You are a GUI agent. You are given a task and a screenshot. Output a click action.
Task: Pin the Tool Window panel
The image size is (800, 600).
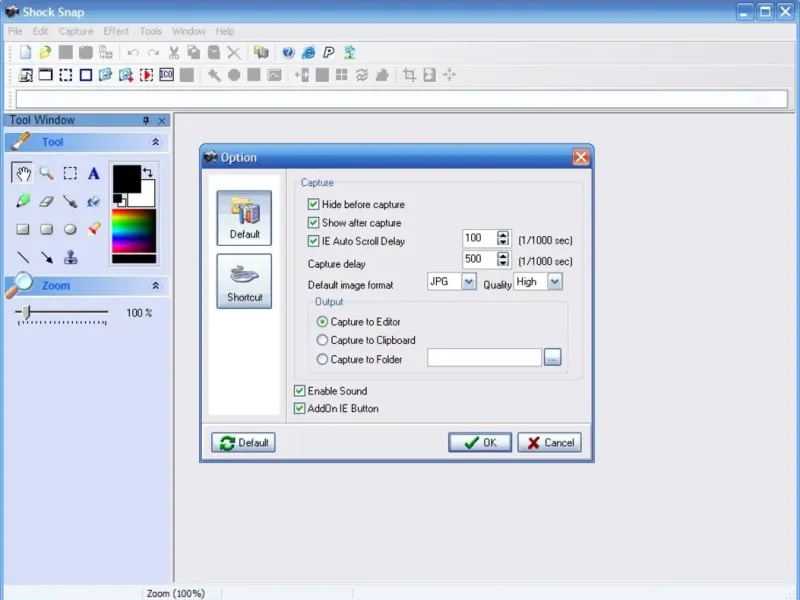146,120
